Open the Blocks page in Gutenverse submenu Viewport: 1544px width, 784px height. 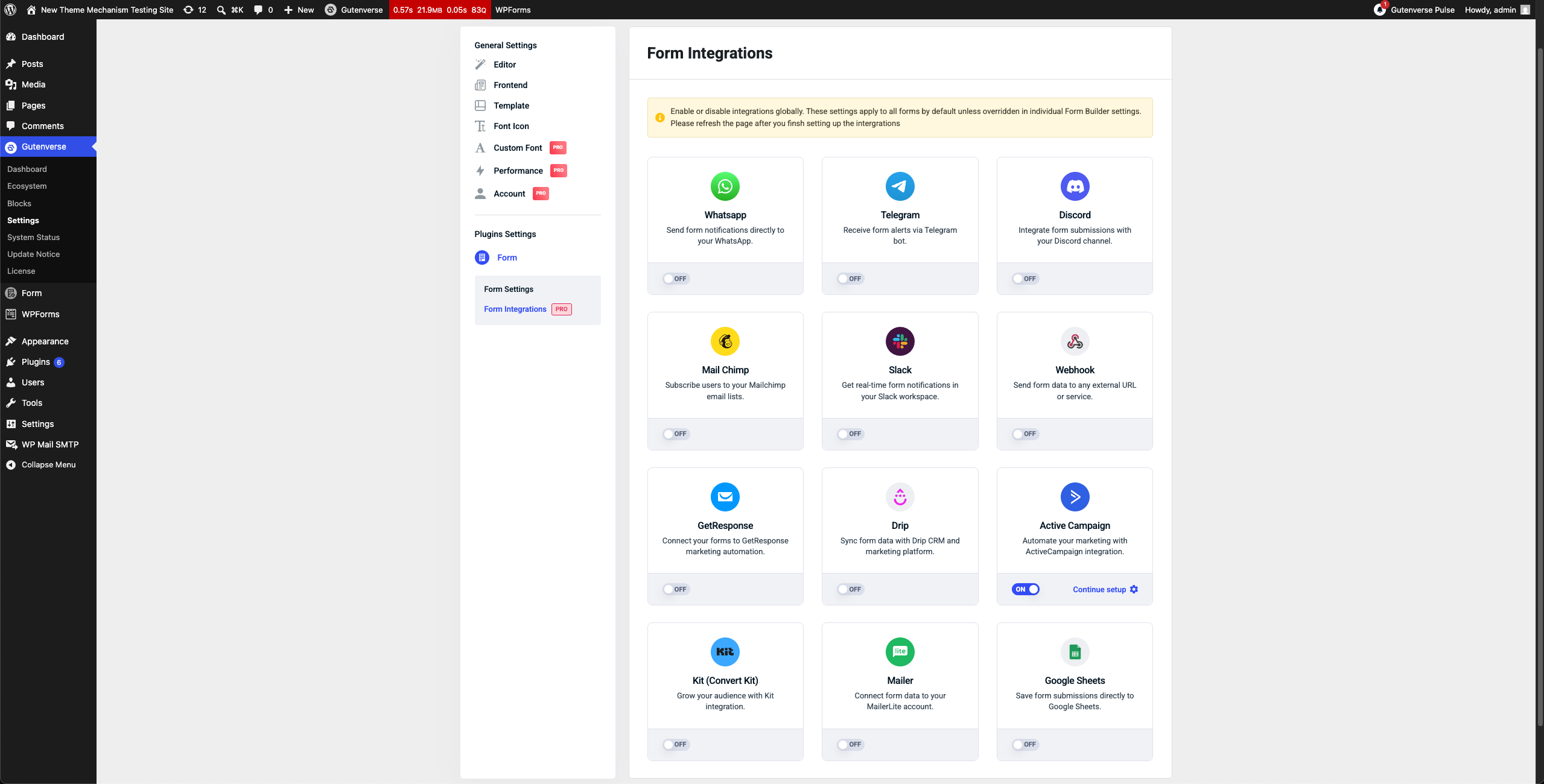pyautogui.click(x=19, y=203)
